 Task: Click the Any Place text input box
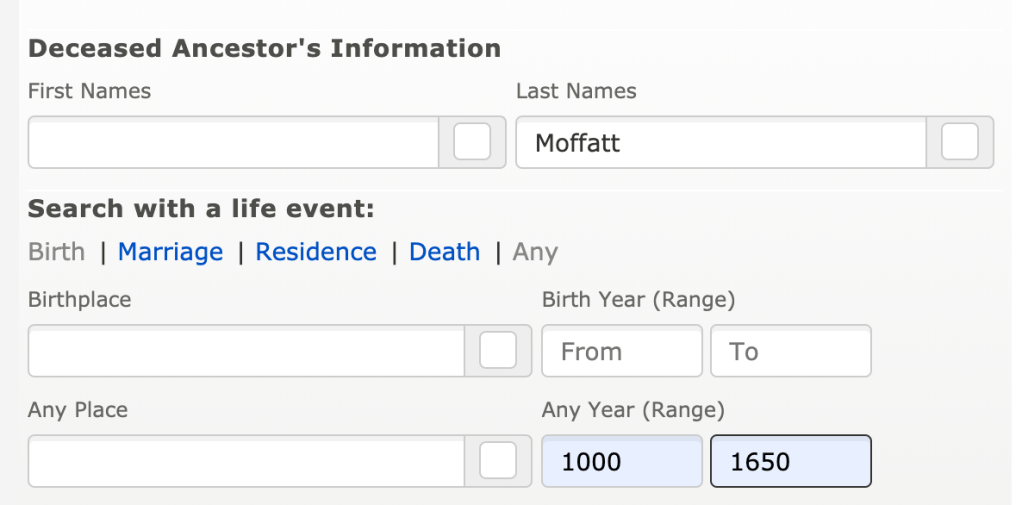(x=246, y=461)
